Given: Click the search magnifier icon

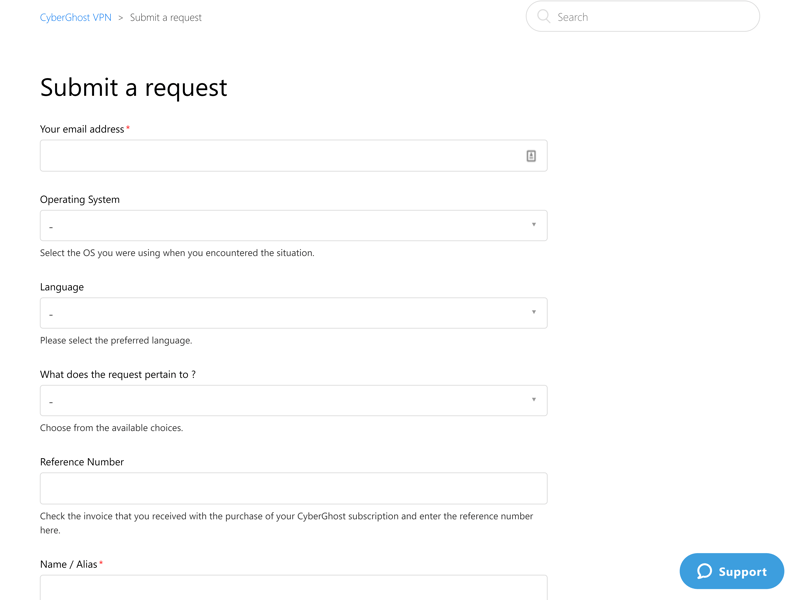Looking at the screenshot, I should (x=543, y=16).
